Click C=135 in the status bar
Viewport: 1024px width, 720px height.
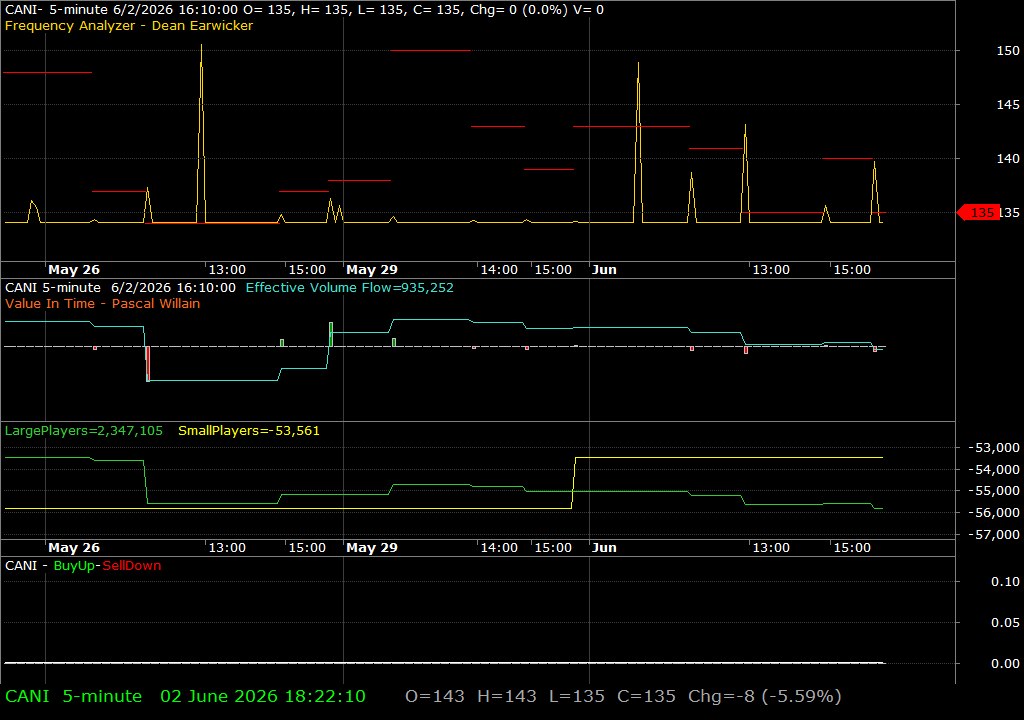pyautogui.click(x=647, y=696)
